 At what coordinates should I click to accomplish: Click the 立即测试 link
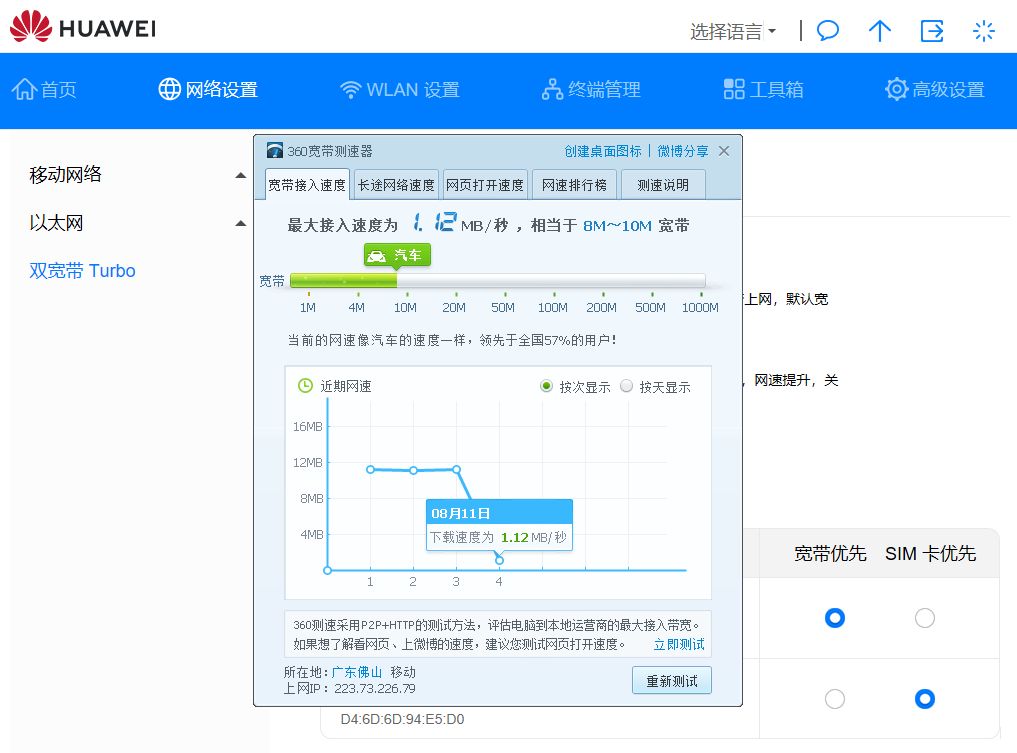point(678,644)
